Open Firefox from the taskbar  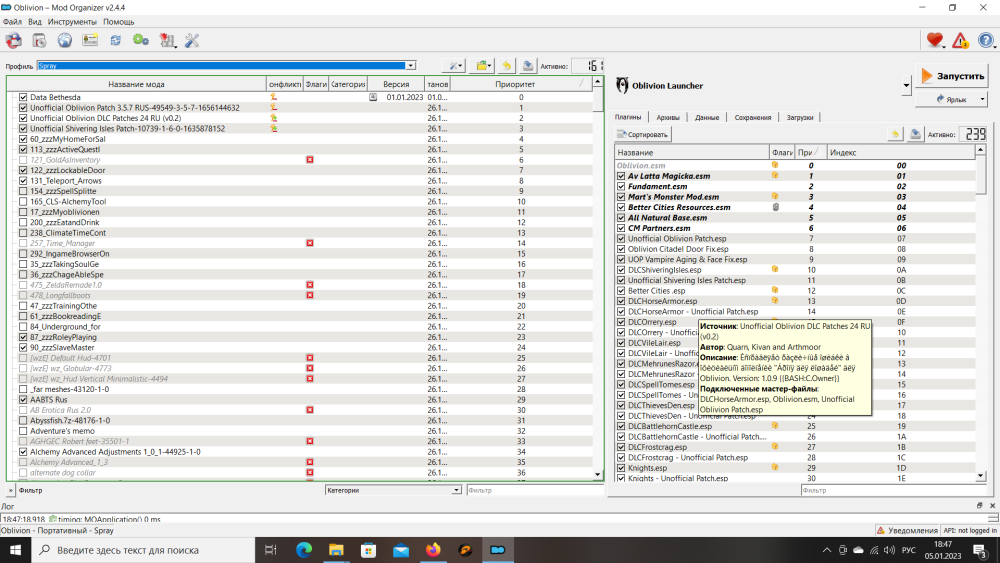(x=433, y=550)
